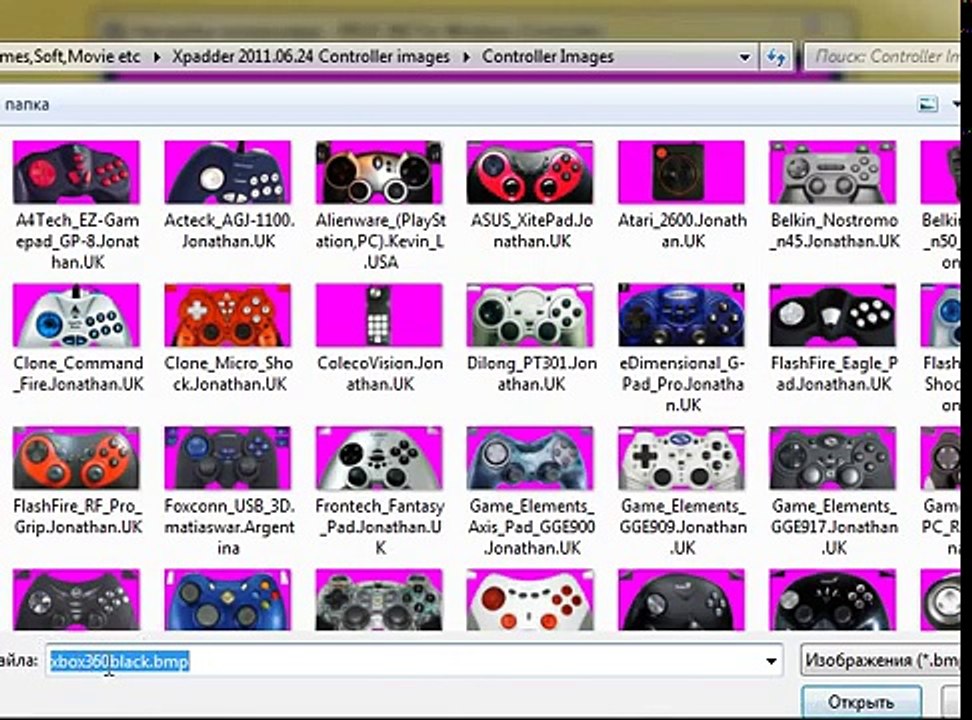Change the view with the view mode icon
972x720 pixels.
(927, 104)
